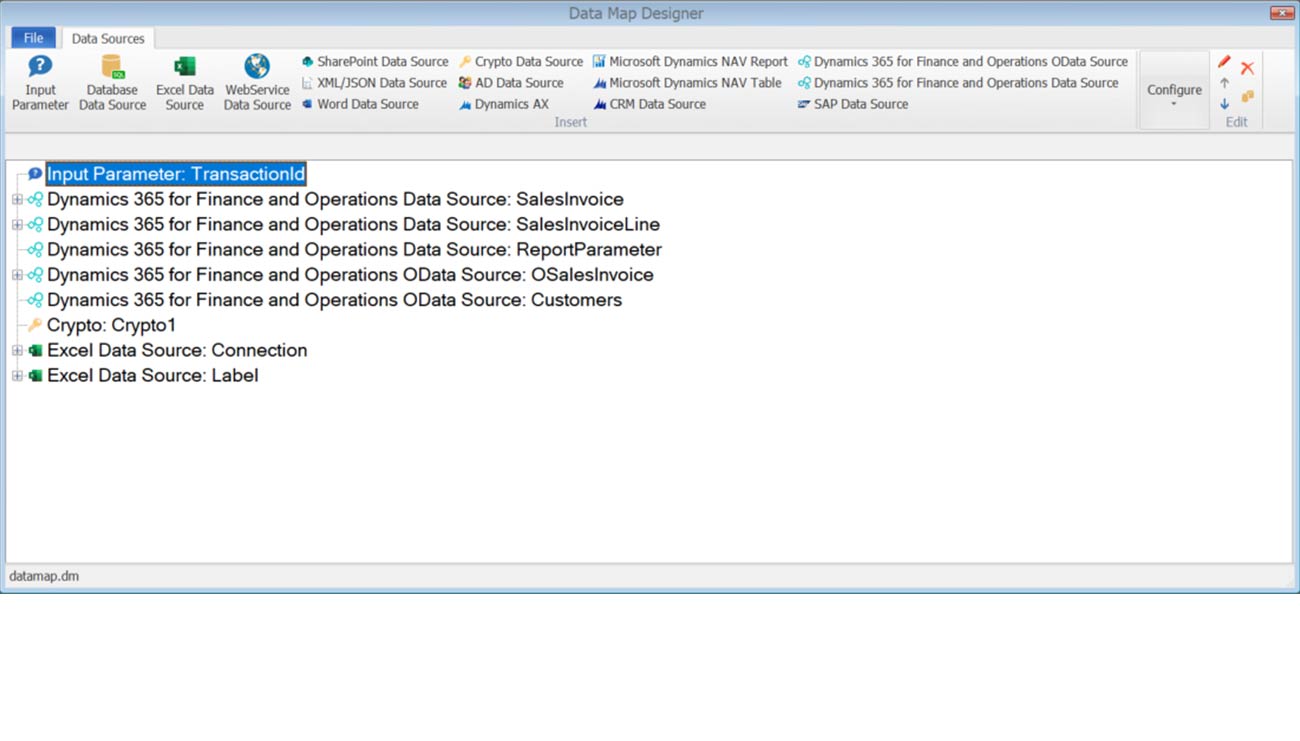This screenshot has height=741, width=1300.
Task: Insert a new Input Parameter
Action: coord(40,82)
